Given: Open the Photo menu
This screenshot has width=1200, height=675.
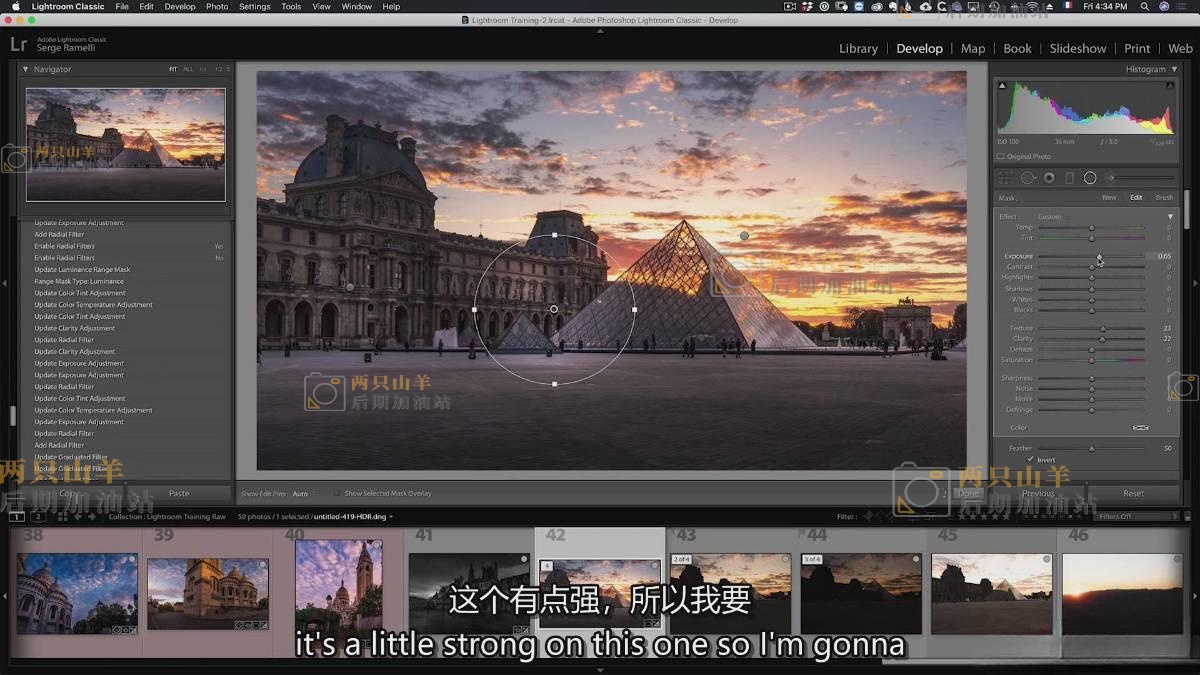Looking at the screenshot, I should tap(217, 6).
